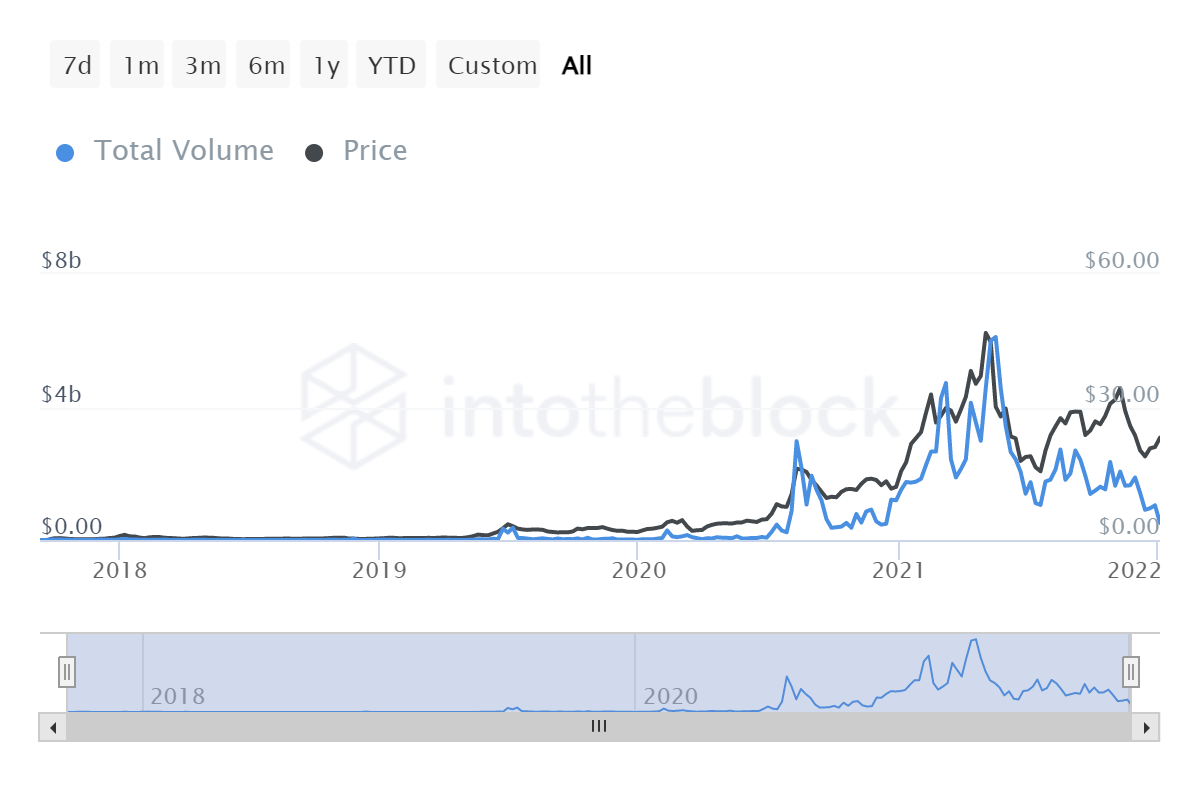Screen dimensions: 1200x800
Task: Select the YTD time range
Action: 390,64
